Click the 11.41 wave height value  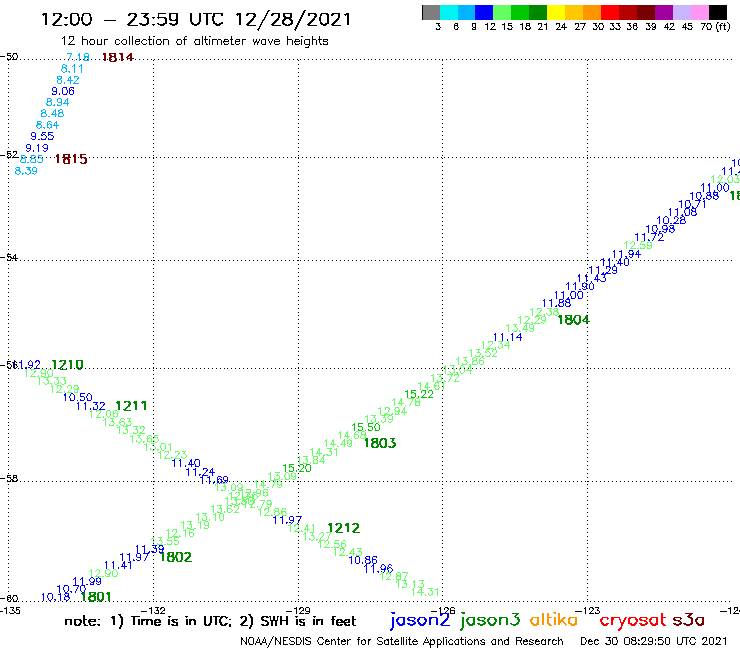tap(118, 565)
